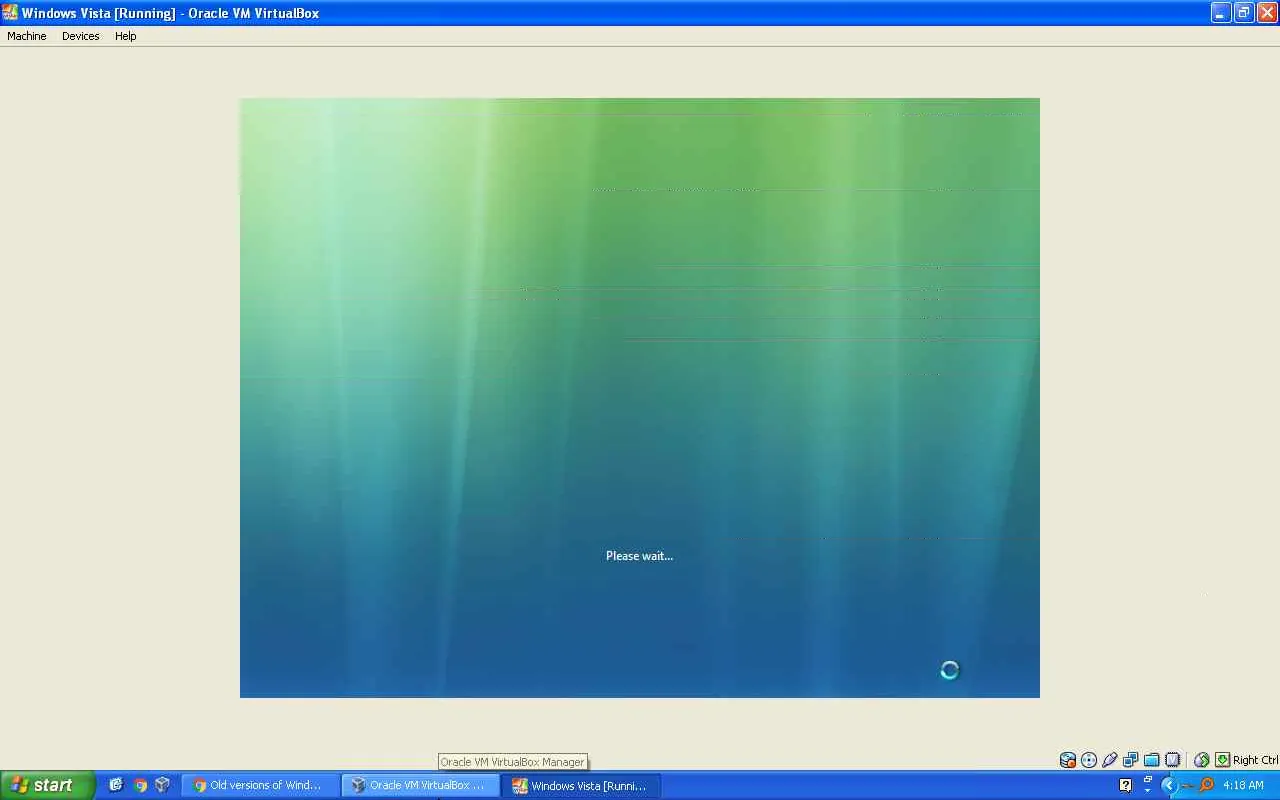Open the Machine menu
1280x800 pixels.
point(27,36)
